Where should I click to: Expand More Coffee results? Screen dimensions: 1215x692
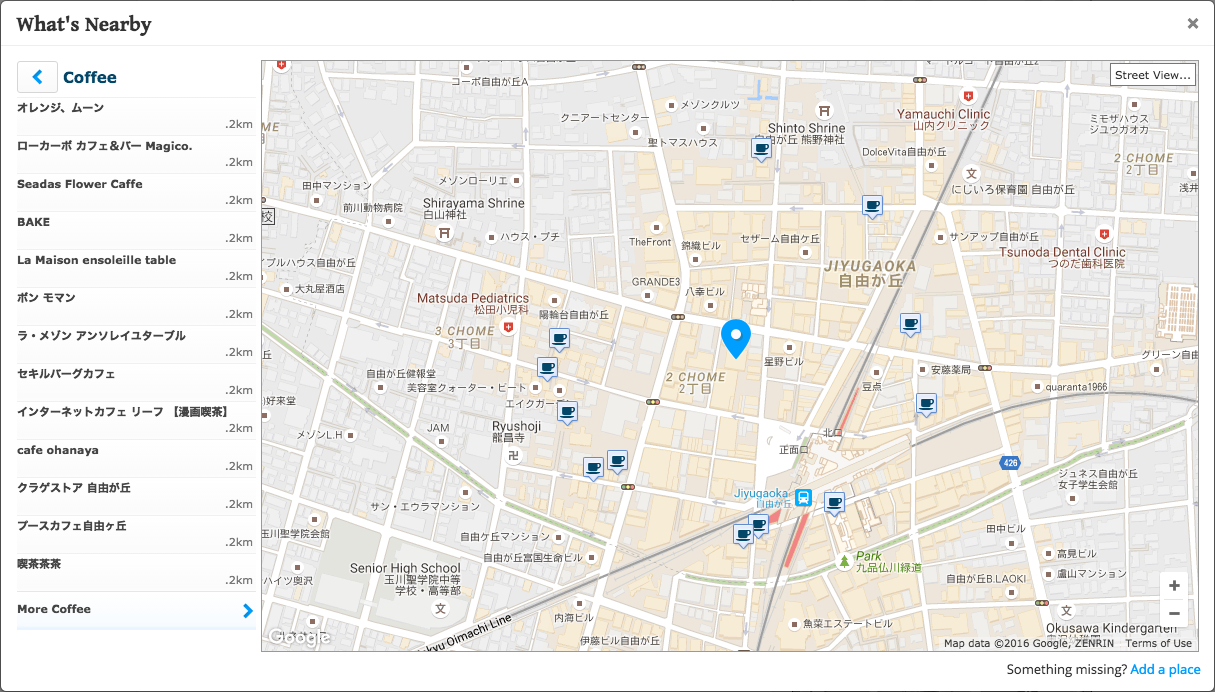point(55,609)
